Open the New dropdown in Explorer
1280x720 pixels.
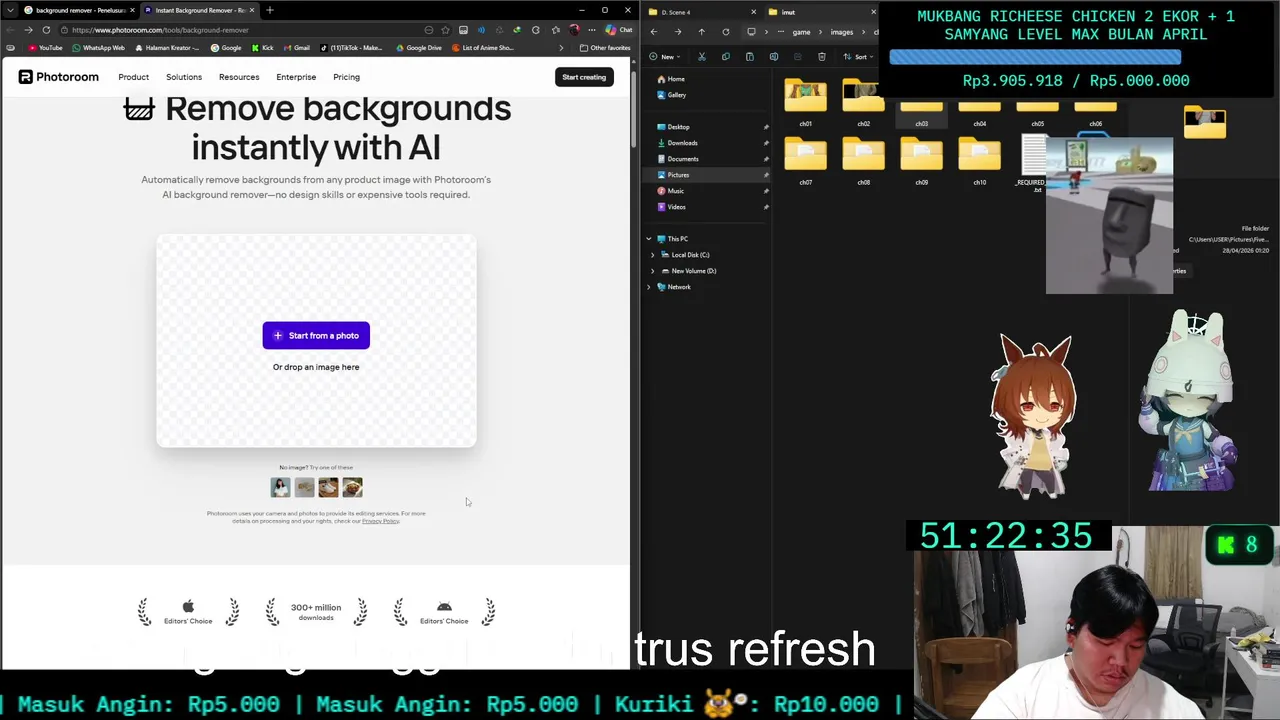(x=665, y=57)
